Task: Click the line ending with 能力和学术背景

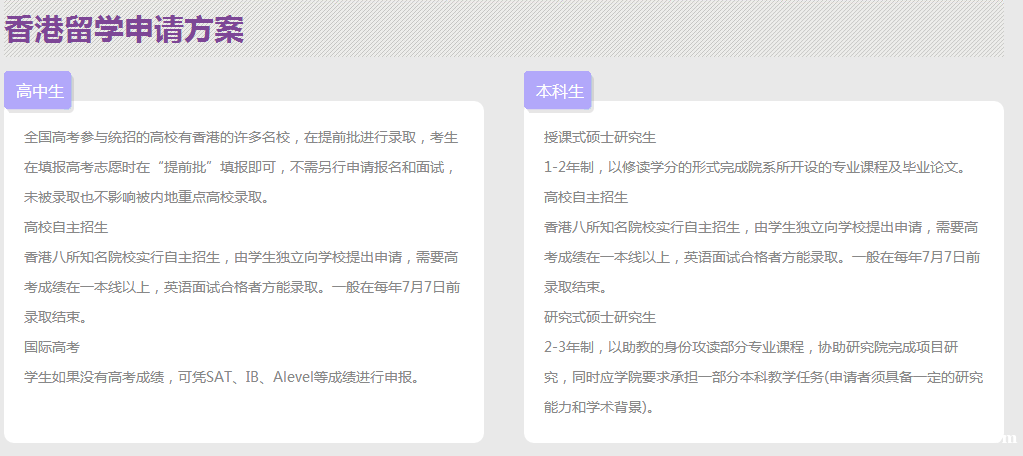Action: pos(600,407)
